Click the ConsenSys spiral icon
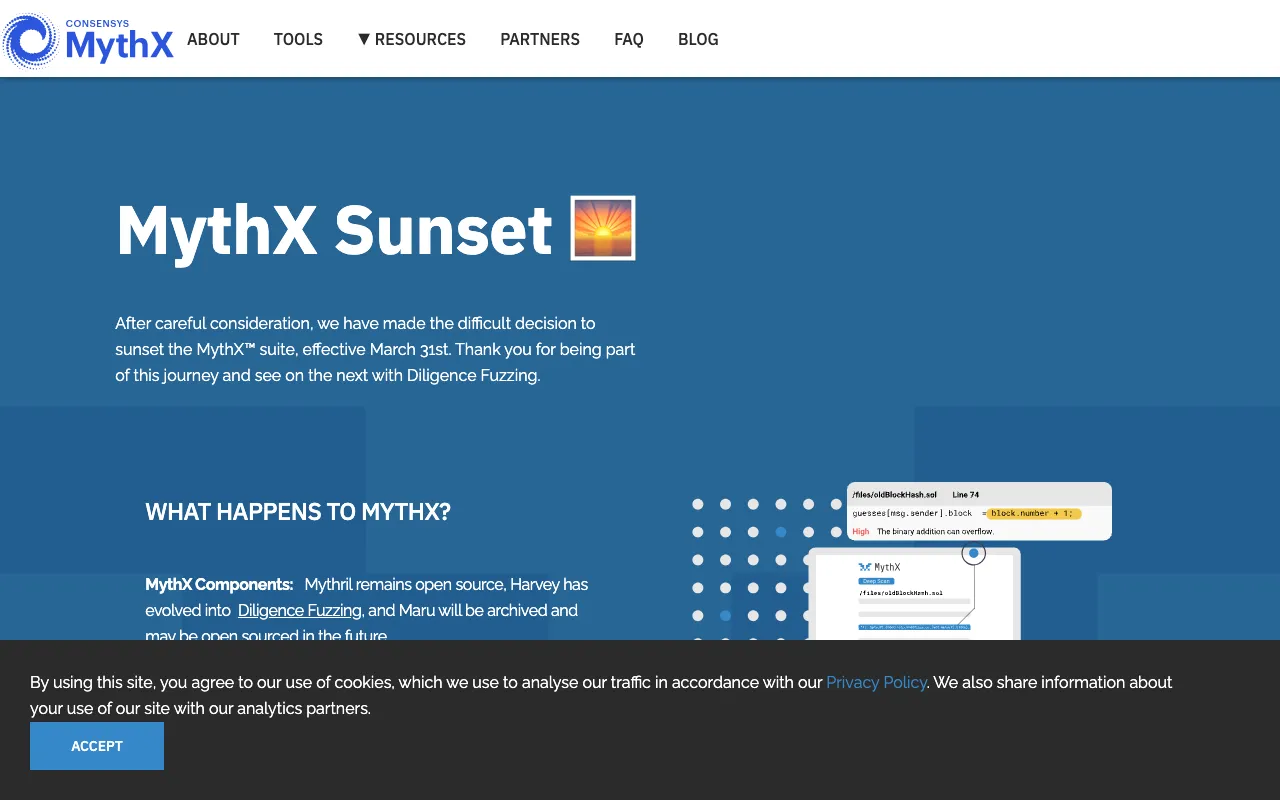 click(x=30, y=39)
